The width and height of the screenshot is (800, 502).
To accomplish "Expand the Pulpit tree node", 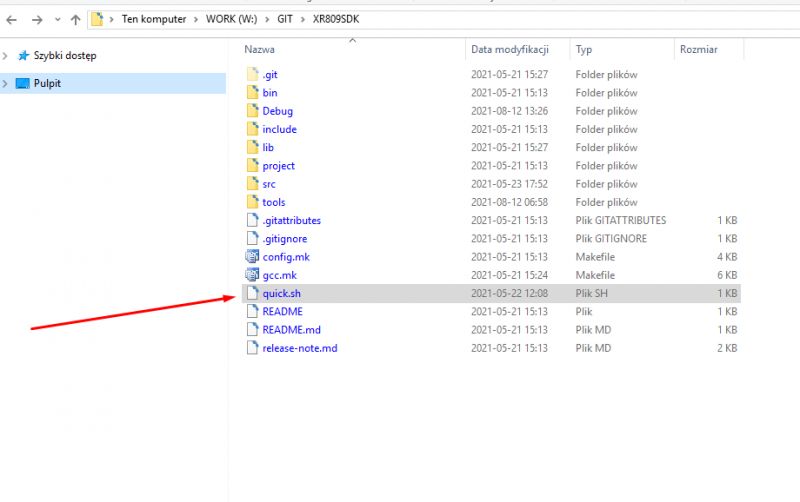I will coord(5,83).
